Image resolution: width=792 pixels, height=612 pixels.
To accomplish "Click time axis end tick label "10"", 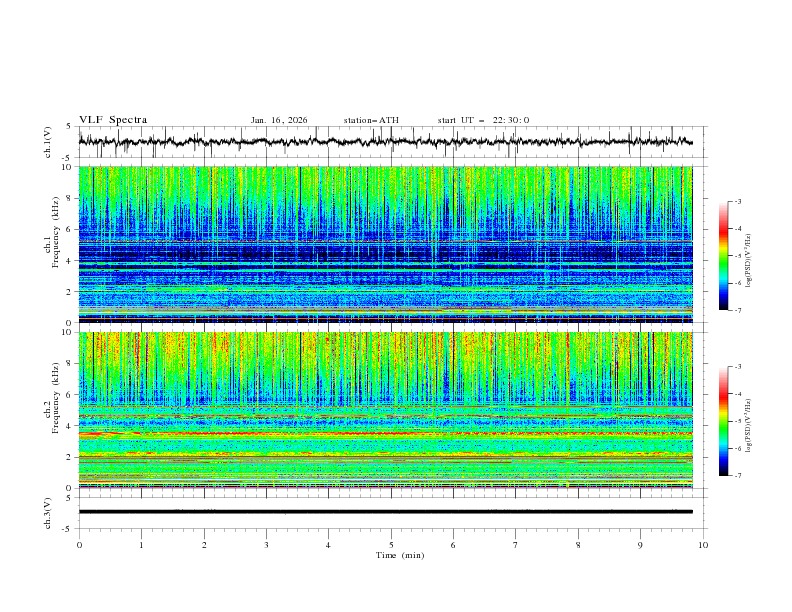I will (703, 545).
